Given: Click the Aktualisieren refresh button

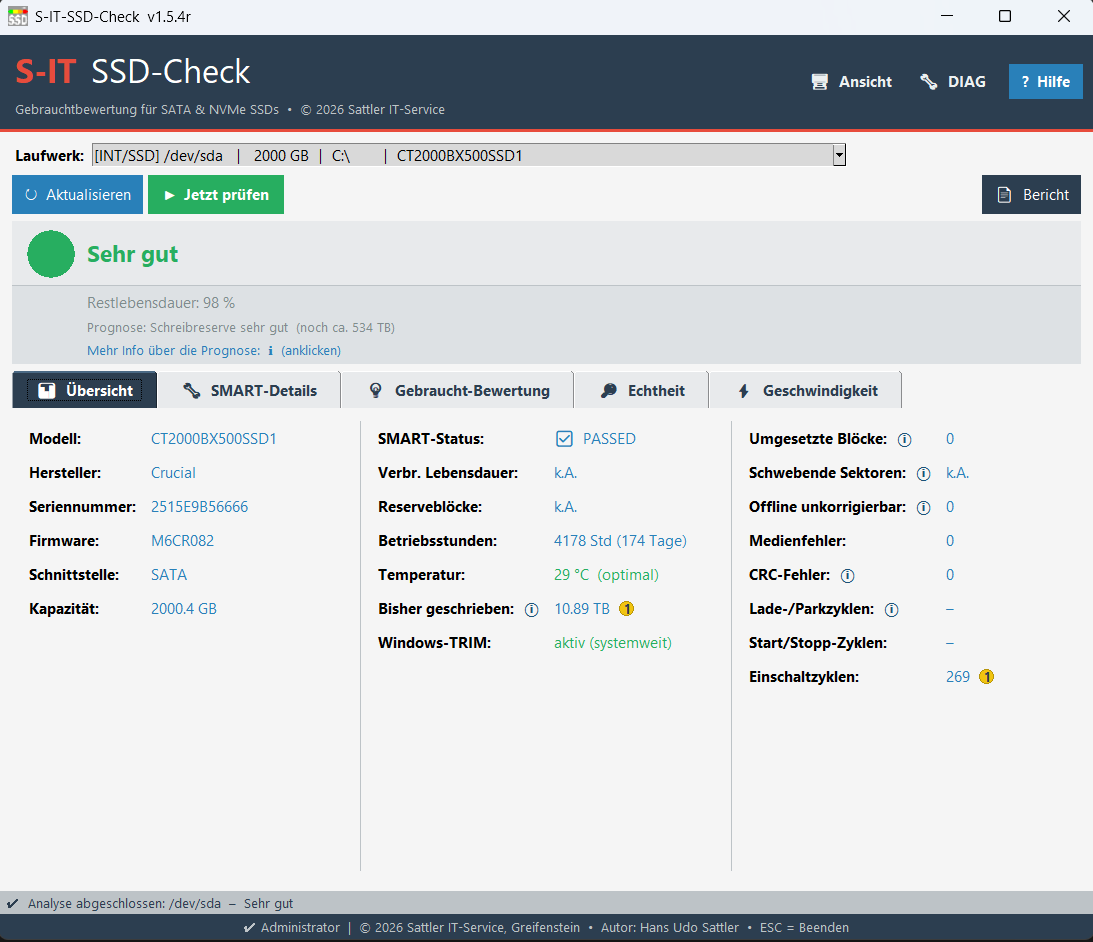Looking at the screenshot, I should pyautogui.click(x=77, y=195).
